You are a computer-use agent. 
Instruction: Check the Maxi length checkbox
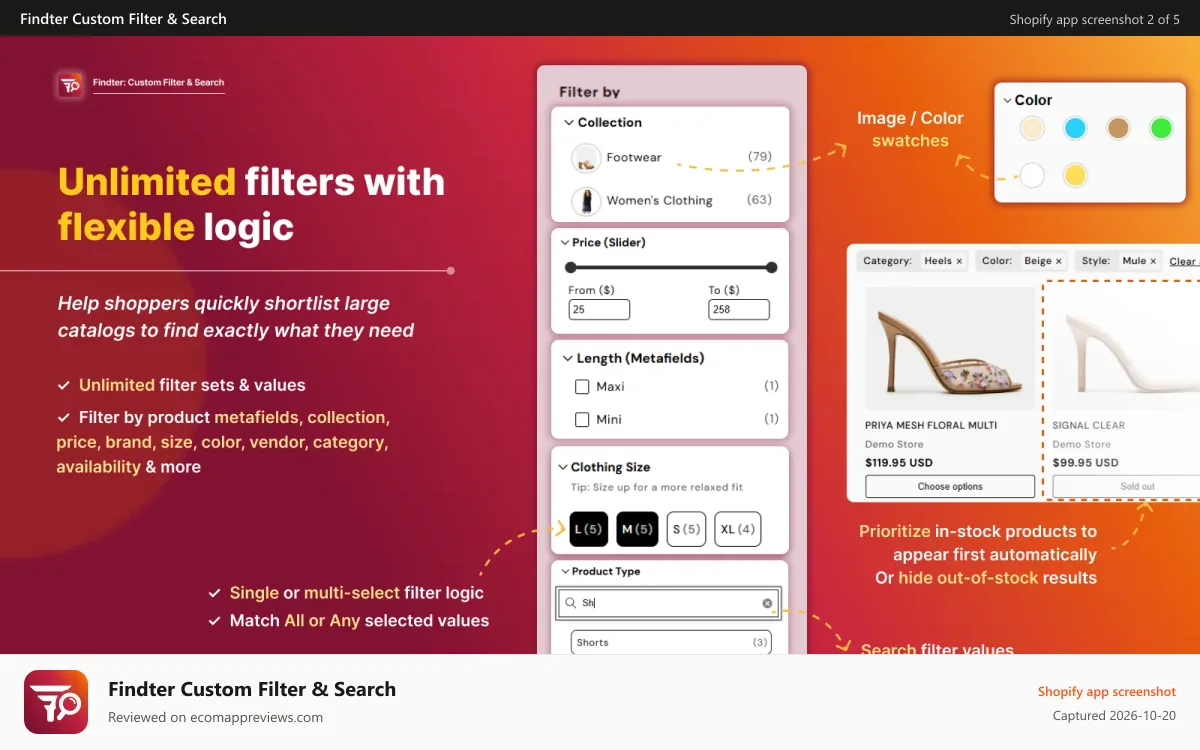tap(582, 387)
